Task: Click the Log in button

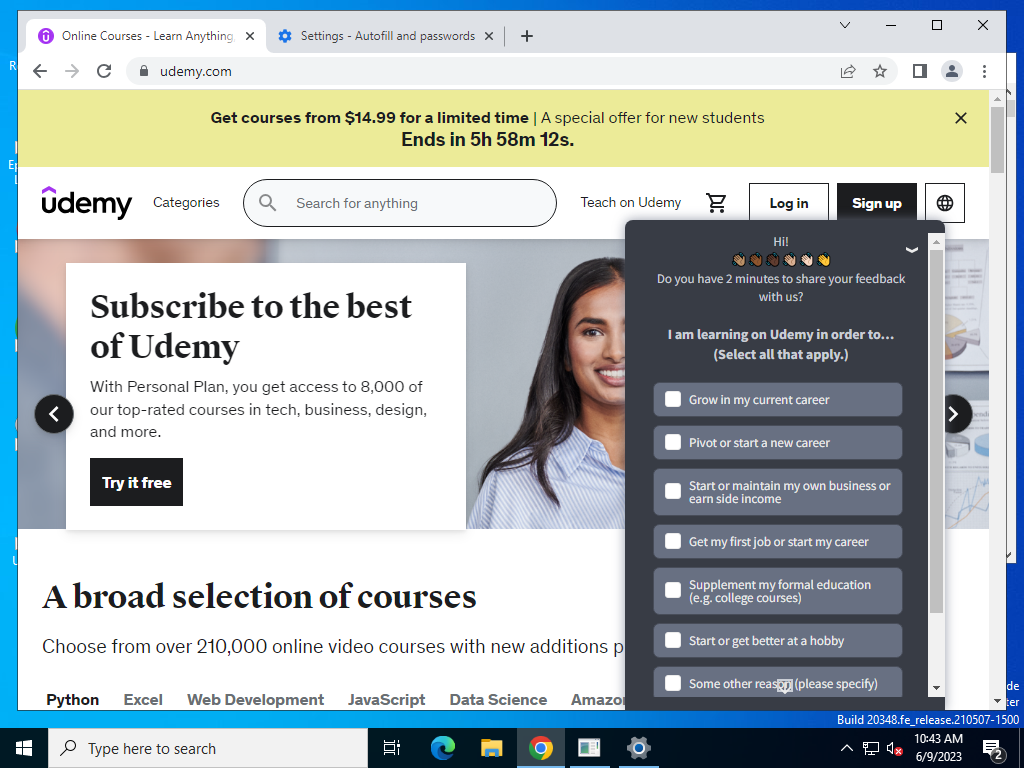Action: 789,203
